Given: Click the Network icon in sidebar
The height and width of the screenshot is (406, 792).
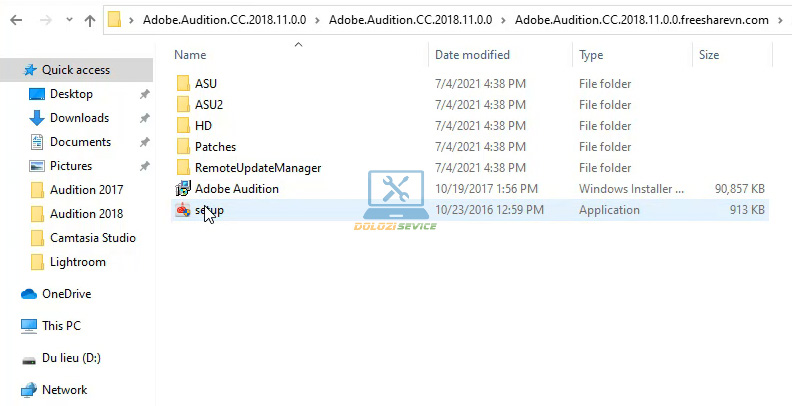Looking at the screenshot, I should [29, 390].
